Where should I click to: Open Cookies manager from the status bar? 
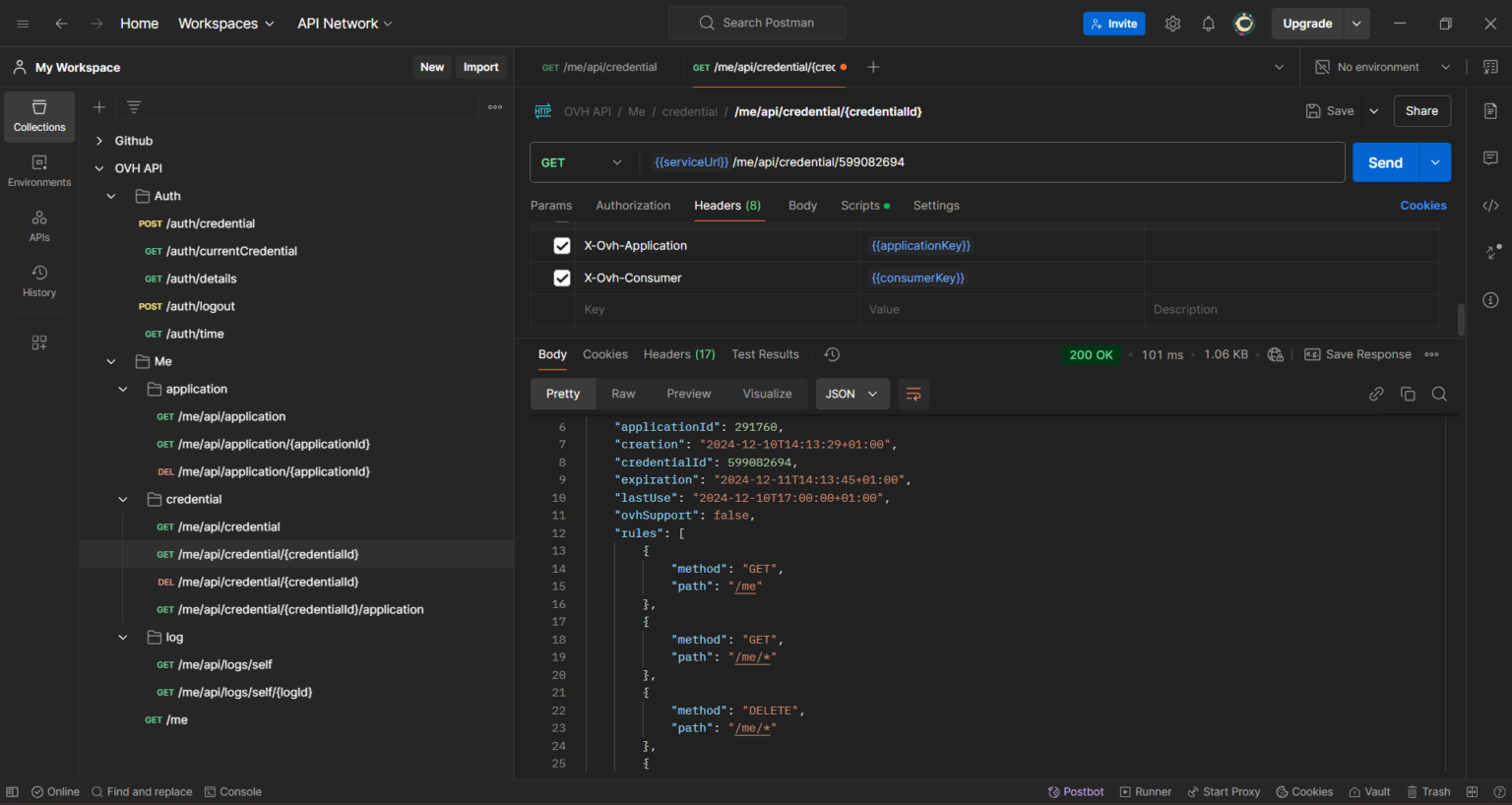1304,791
